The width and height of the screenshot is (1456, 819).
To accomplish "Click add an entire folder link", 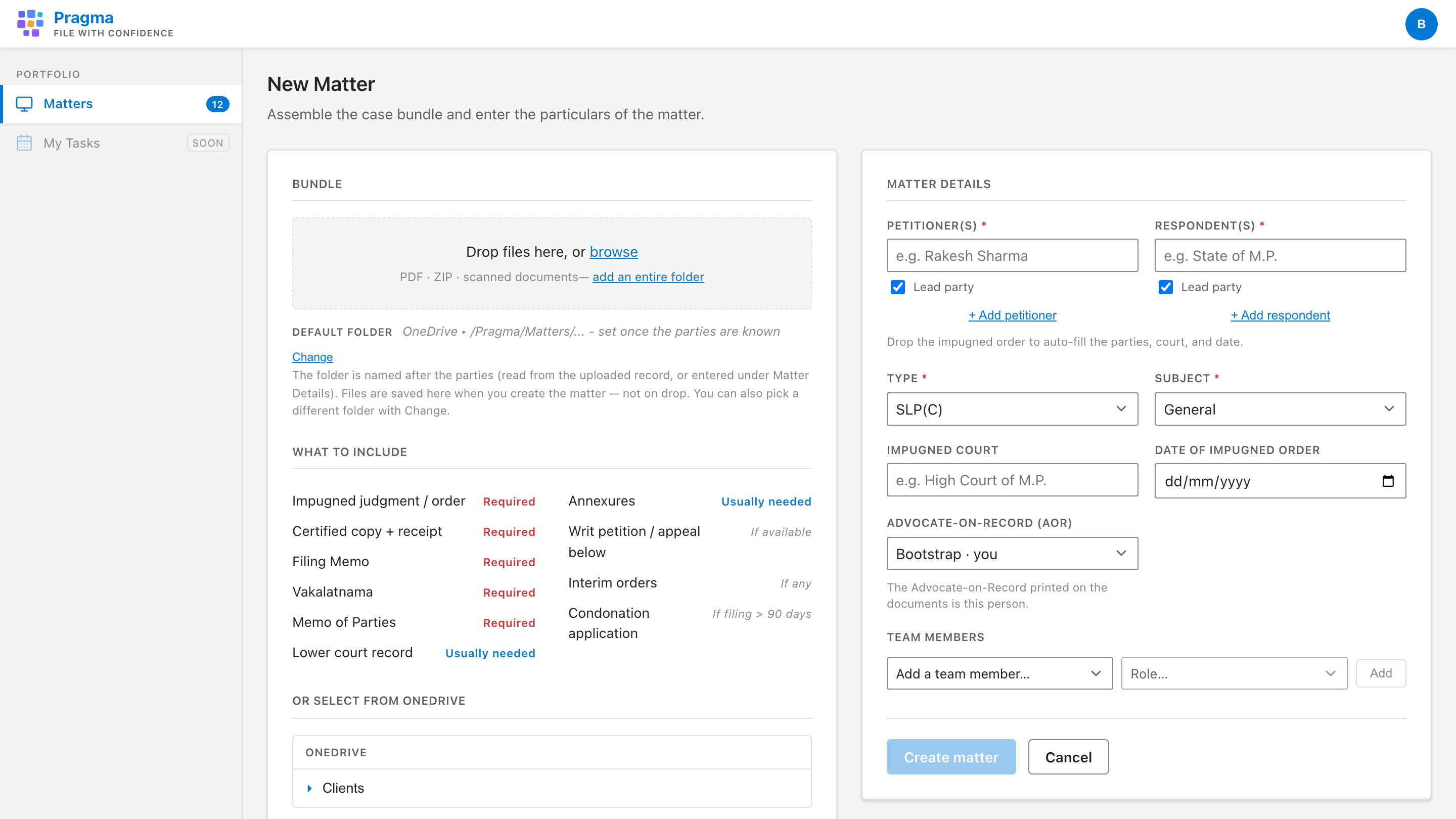I will (648, 277).
